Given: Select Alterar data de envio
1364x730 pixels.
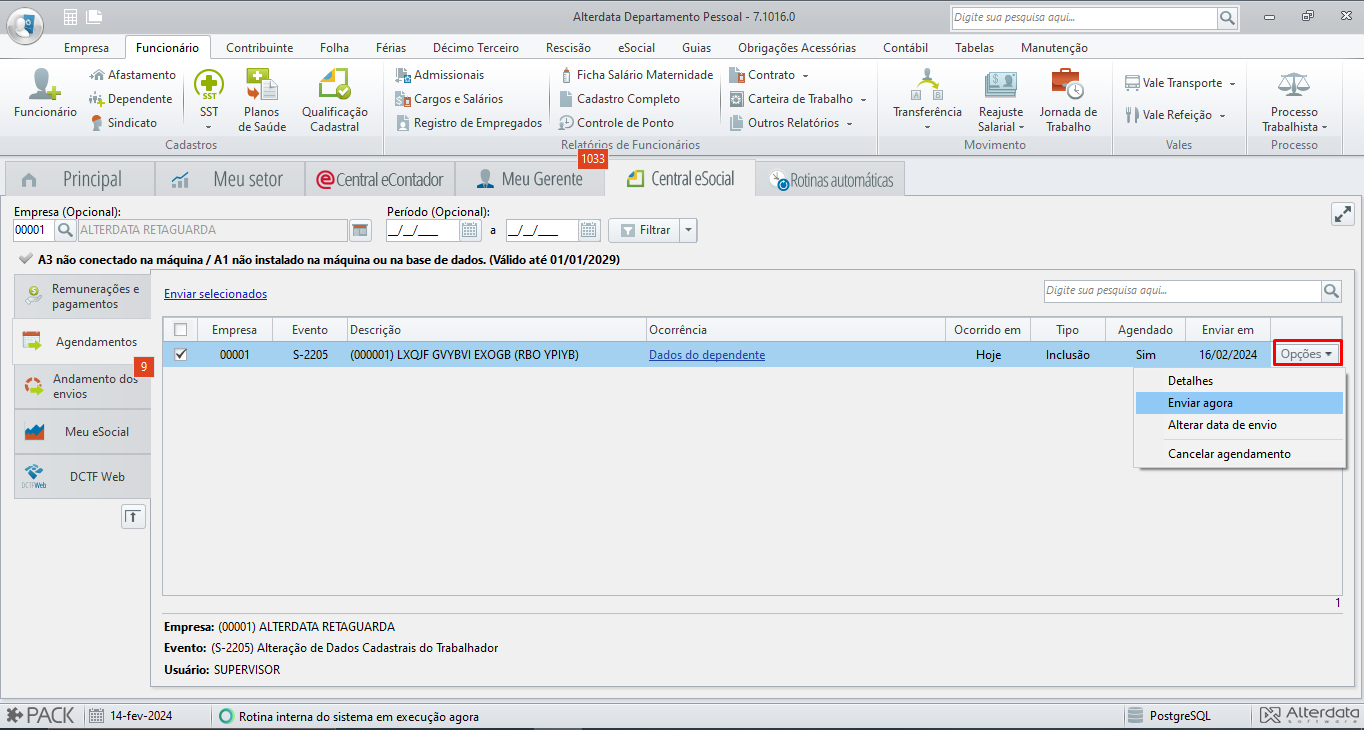Looking at the screenshot, I should coord(1240,425).
